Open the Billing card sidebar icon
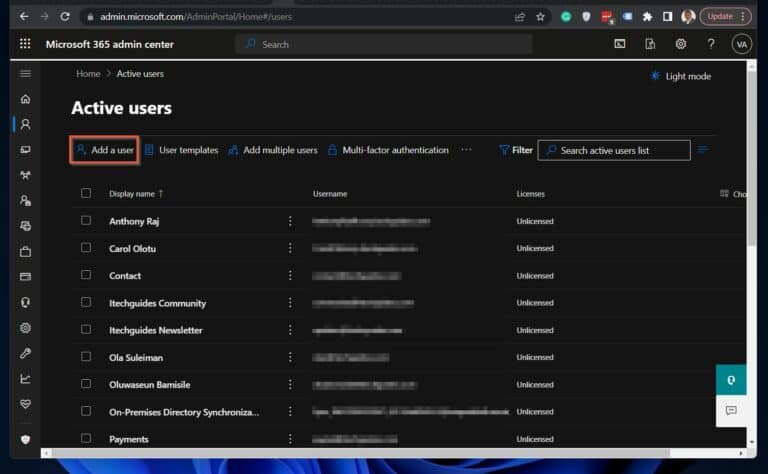 [25, 277]
